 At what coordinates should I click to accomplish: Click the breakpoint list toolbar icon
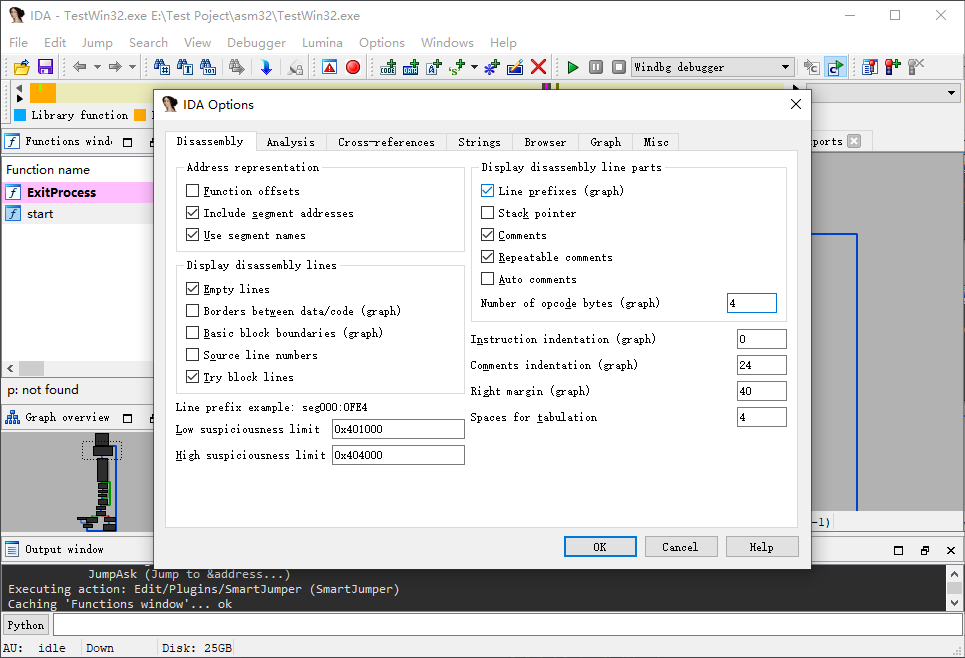(870, 67)
